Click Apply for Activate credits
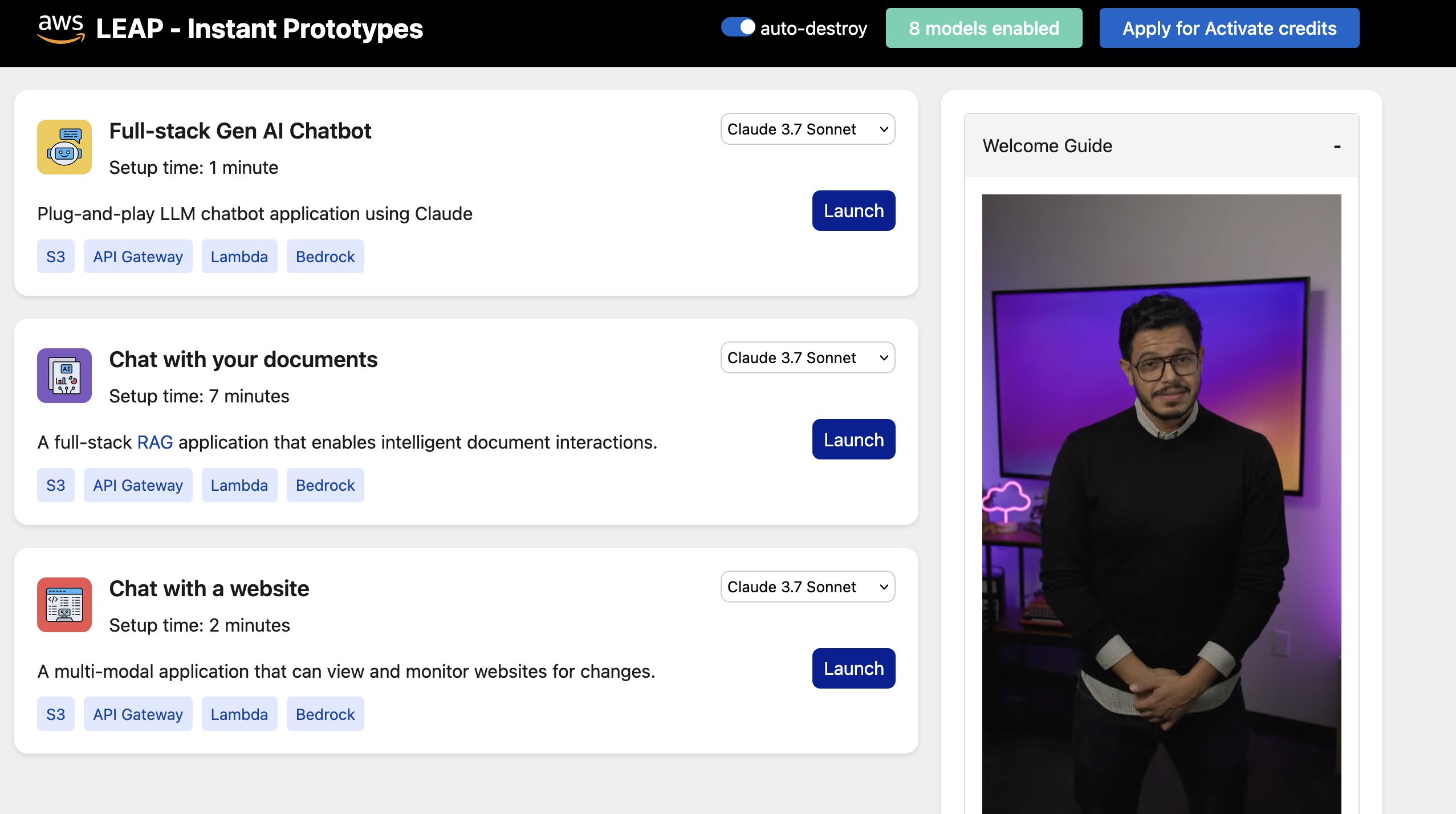Viewport: 1456px width, 814px height. click(x=1228, y=28)
